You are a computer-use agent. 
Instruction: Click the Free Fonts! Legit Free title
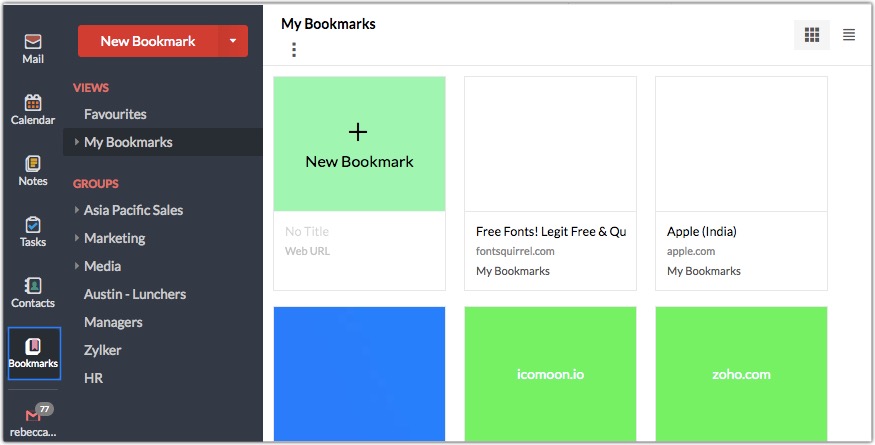551,231
